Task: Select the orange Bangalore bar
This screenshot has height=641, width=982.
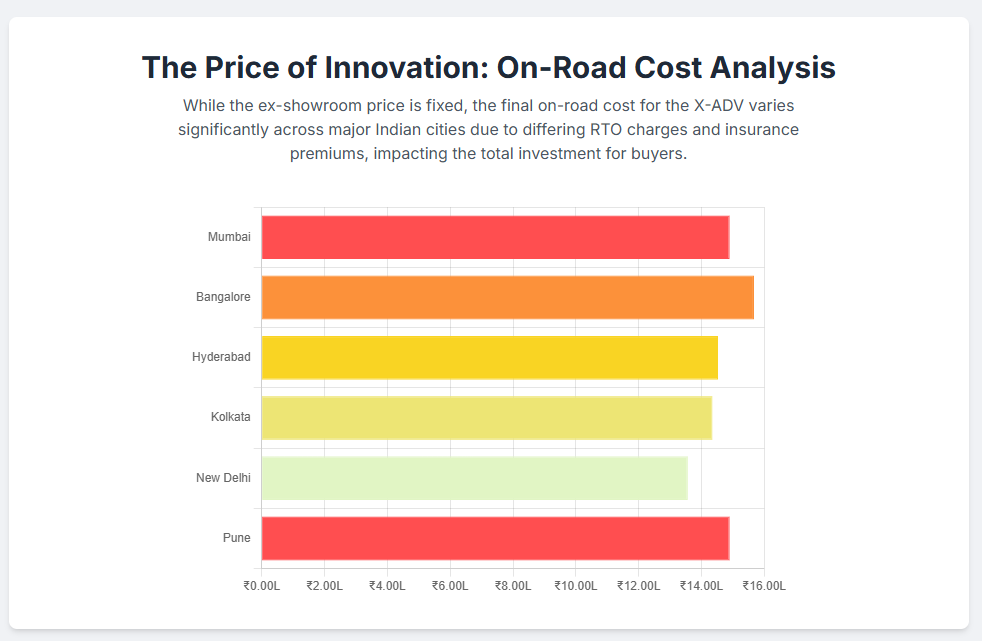Action: (507, 297)
